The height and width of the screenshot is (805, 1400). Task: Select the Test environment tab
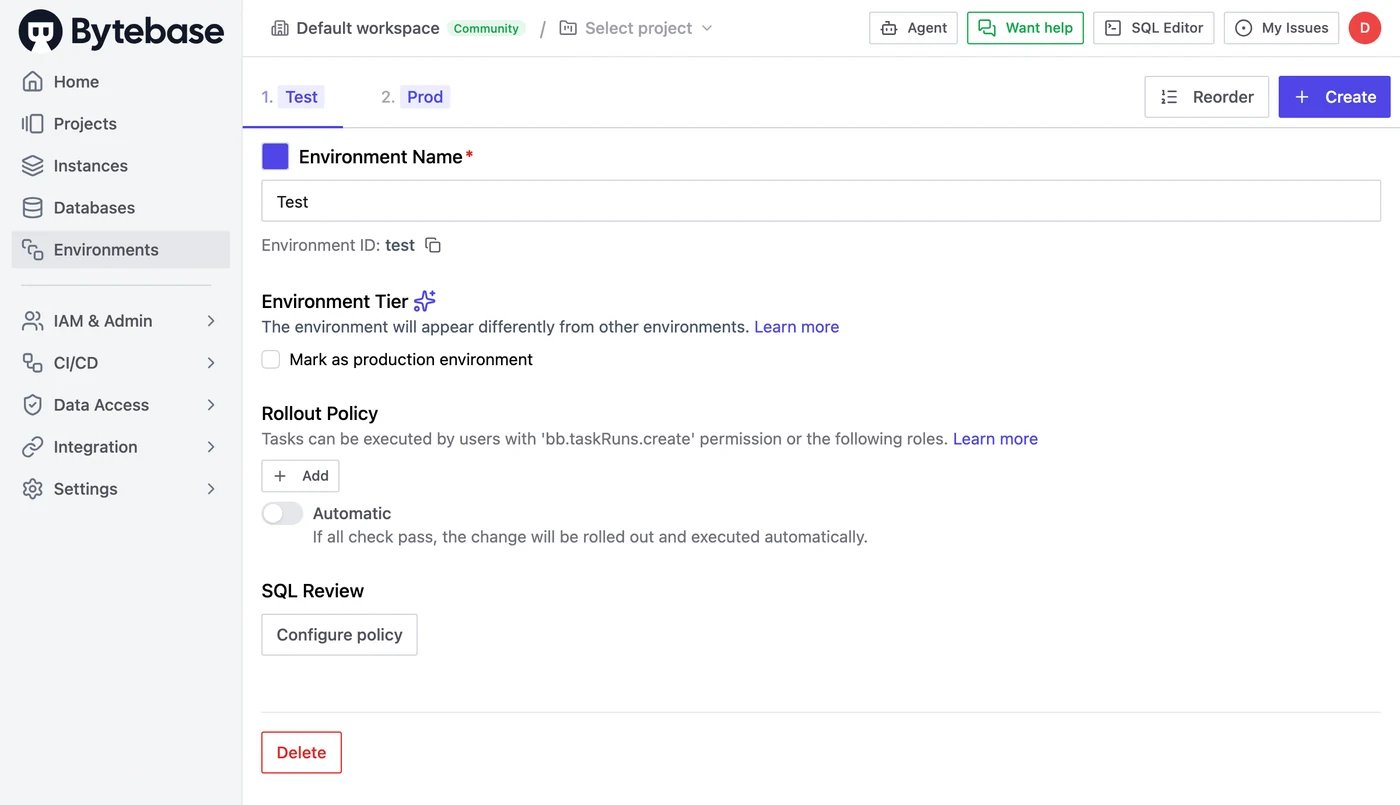coord(293,97)
